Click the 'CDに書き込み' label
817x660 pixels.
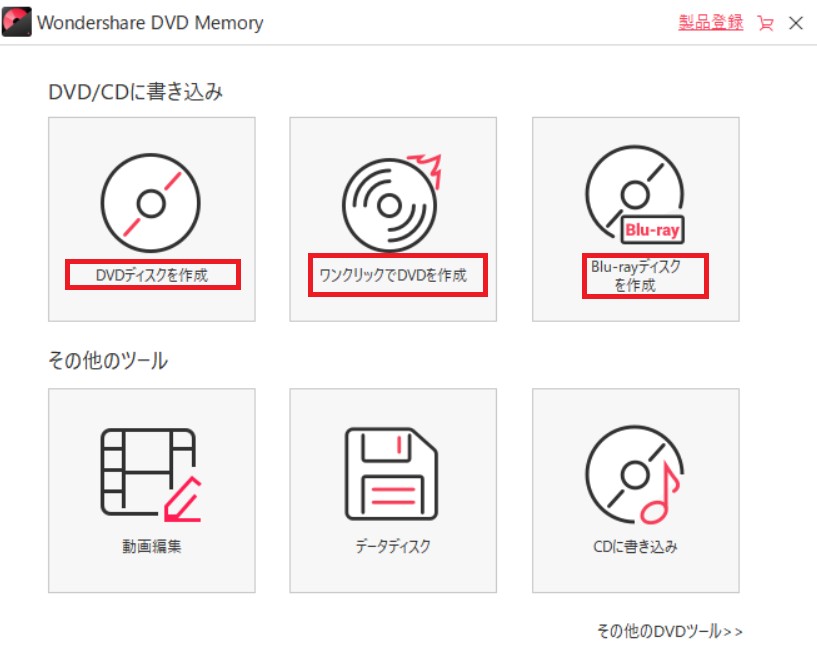635,546
